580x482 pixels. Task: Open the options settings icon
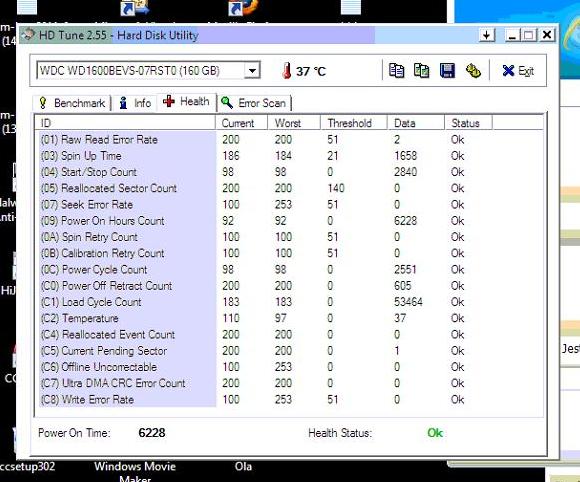(473, 70)
